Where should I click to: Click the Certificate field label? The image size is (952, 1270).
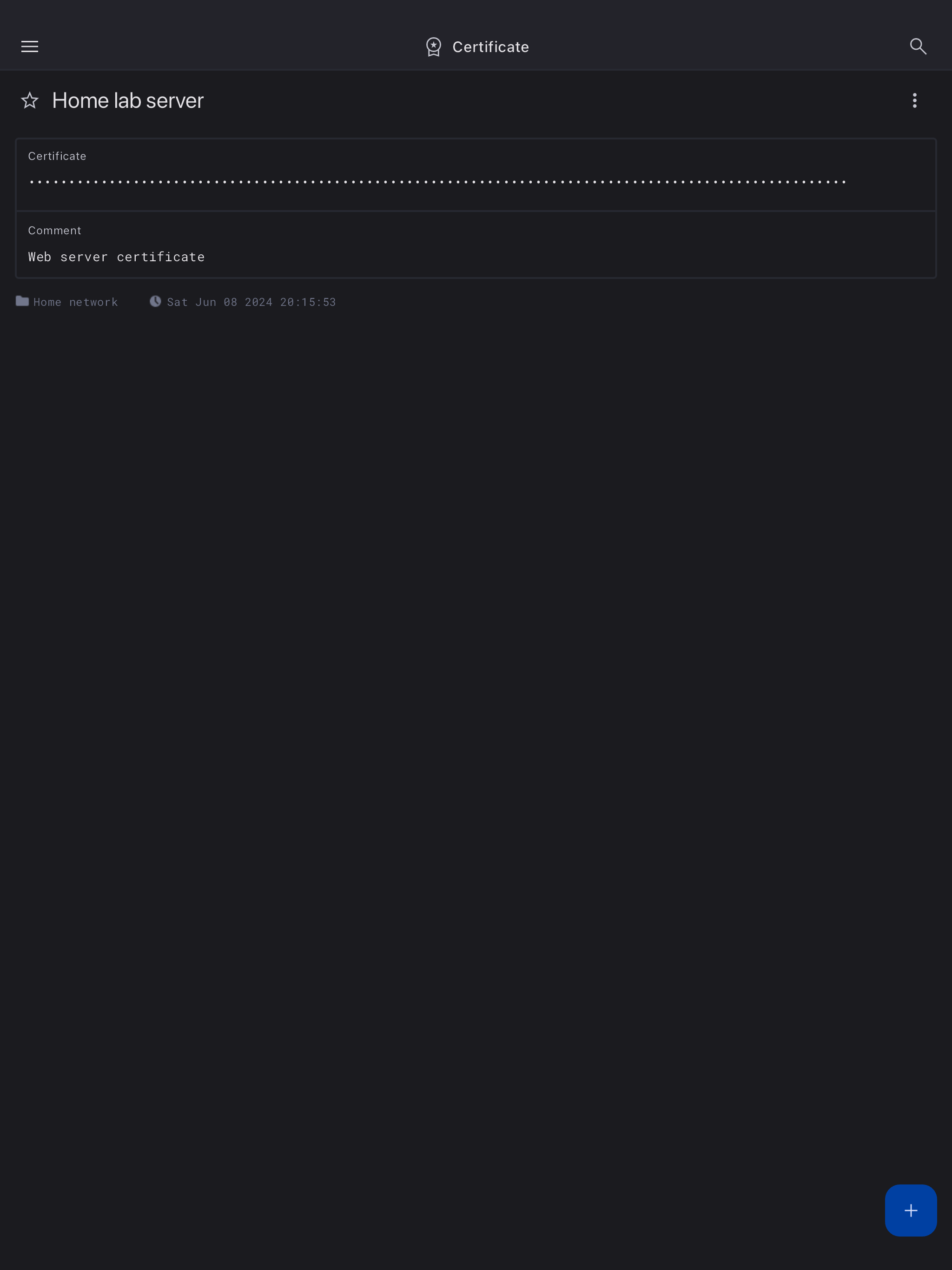(x=57, y=156)
